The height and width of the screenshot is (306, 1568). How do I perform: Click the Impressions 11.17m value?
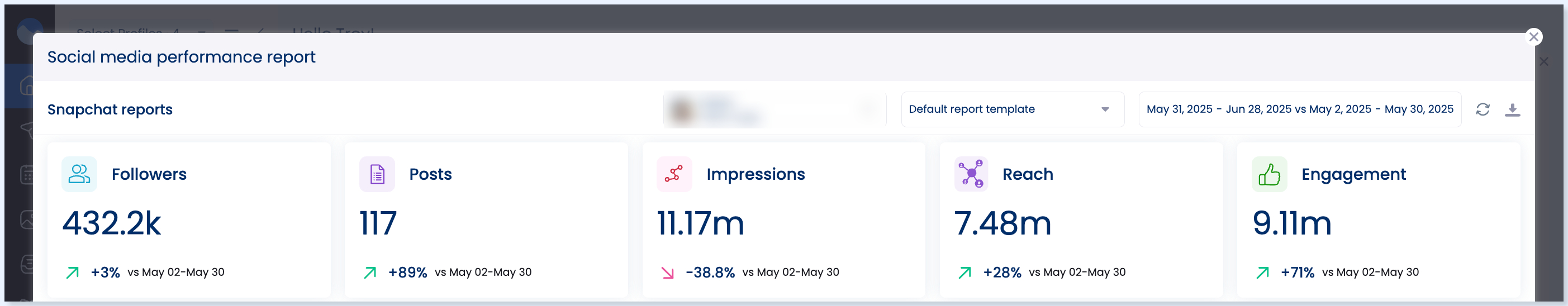(700, 223)
